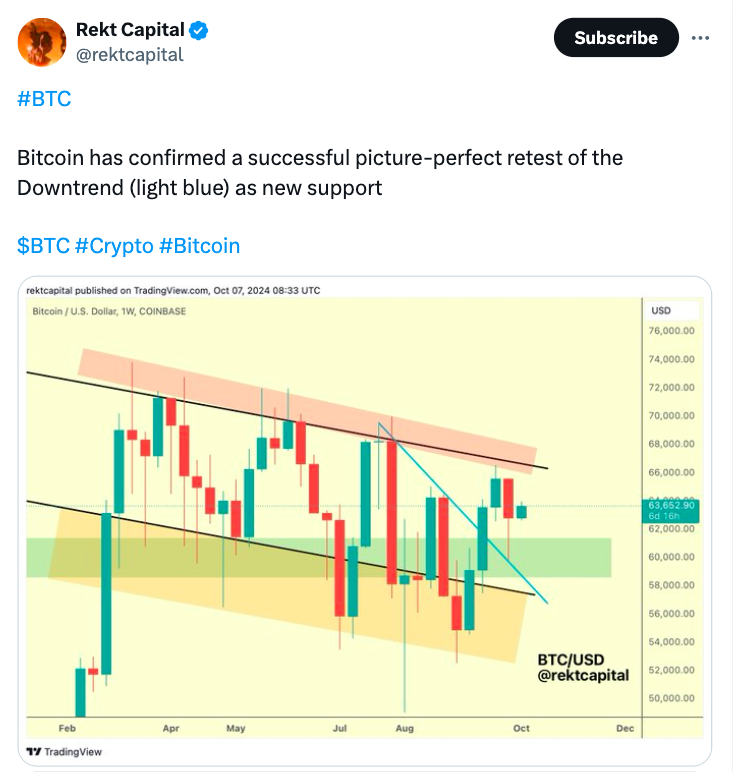Image resolution: width=733 pixels, height=772 pixels.
Task: Click the Bitcoin / U.S. Dollar chart title
Action: coord(109,311)
